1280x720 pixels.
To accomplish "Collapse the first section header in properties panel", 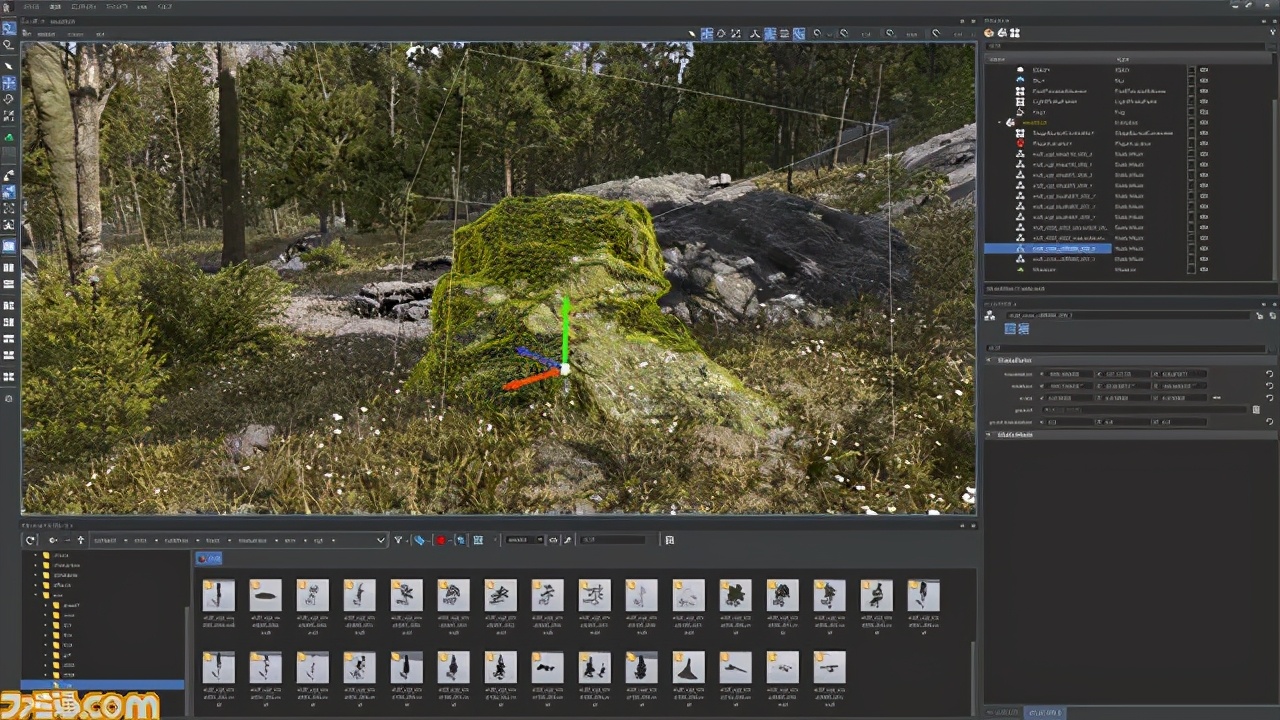I will coord(990,360).
